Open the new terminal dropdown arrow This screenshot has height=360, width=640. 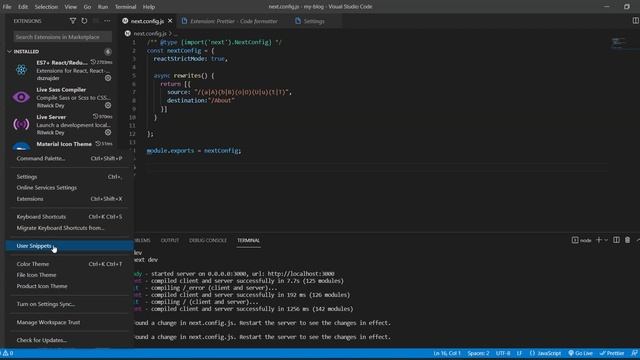[x=606, y=240]
